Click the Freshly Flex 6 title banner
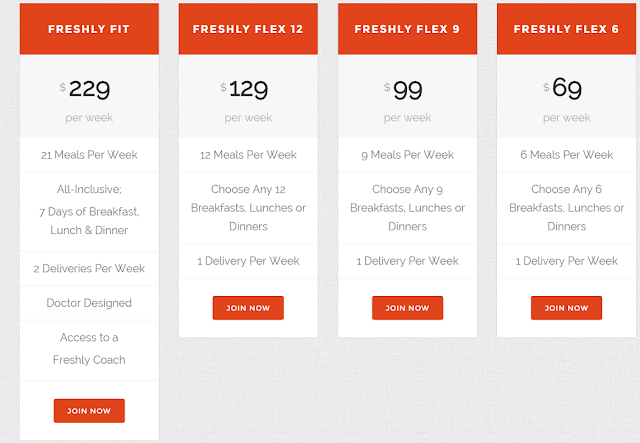Image resolution: width=640 pixels, height=443 pixels. tap(566, 29)
